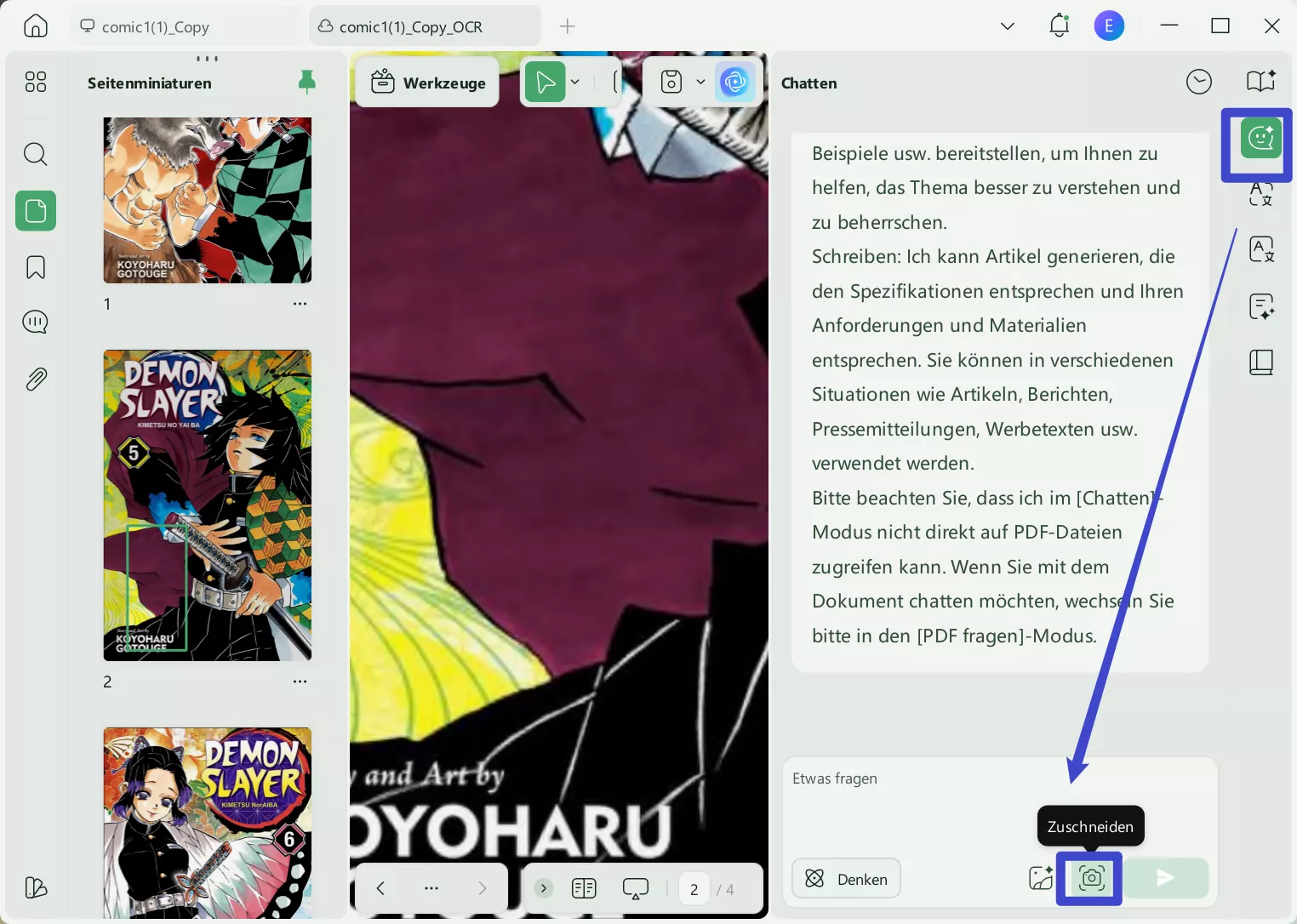Select Demon Slayer 6 page thumbnail

click(208, 823)
